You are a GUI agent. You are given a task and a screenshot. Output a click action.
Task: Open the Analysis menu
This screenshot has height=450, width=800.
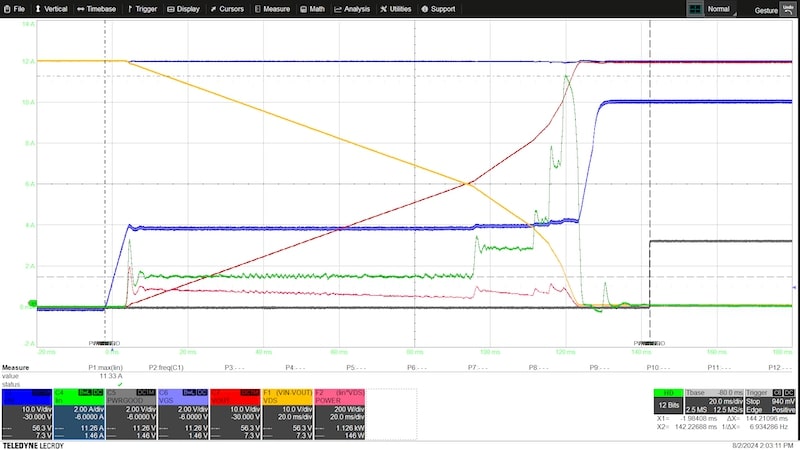click(352, 9)
